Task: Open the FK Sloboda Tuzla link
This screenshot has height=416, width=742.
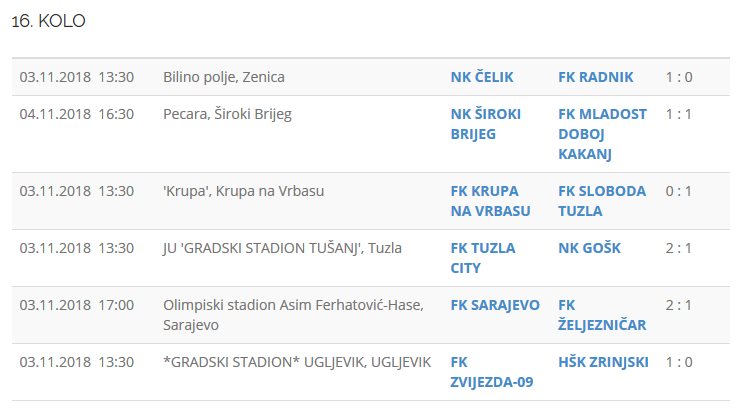Action: click(602, 201)
